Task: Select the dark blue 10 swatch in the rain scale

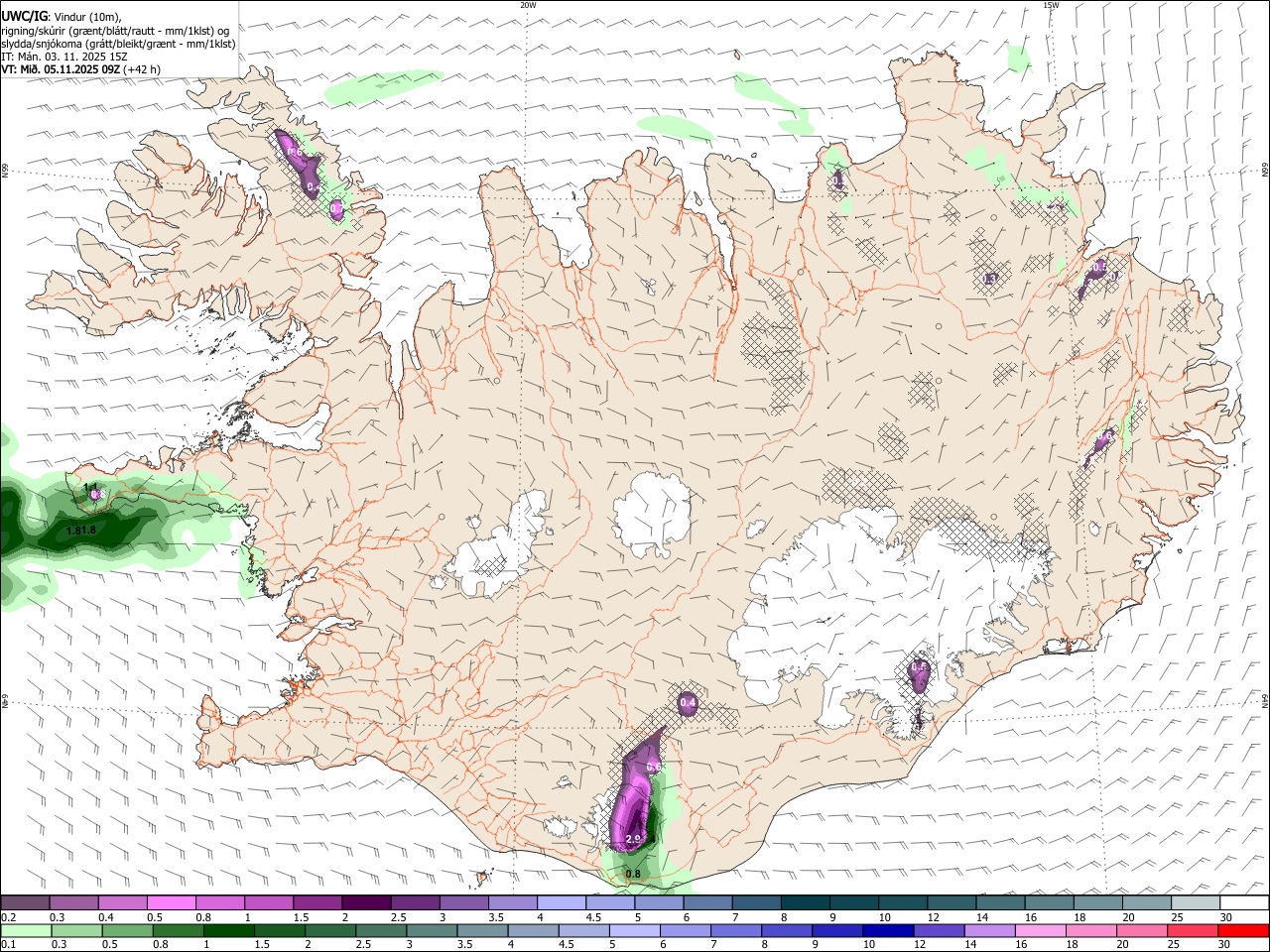Action: click(889, 931)
